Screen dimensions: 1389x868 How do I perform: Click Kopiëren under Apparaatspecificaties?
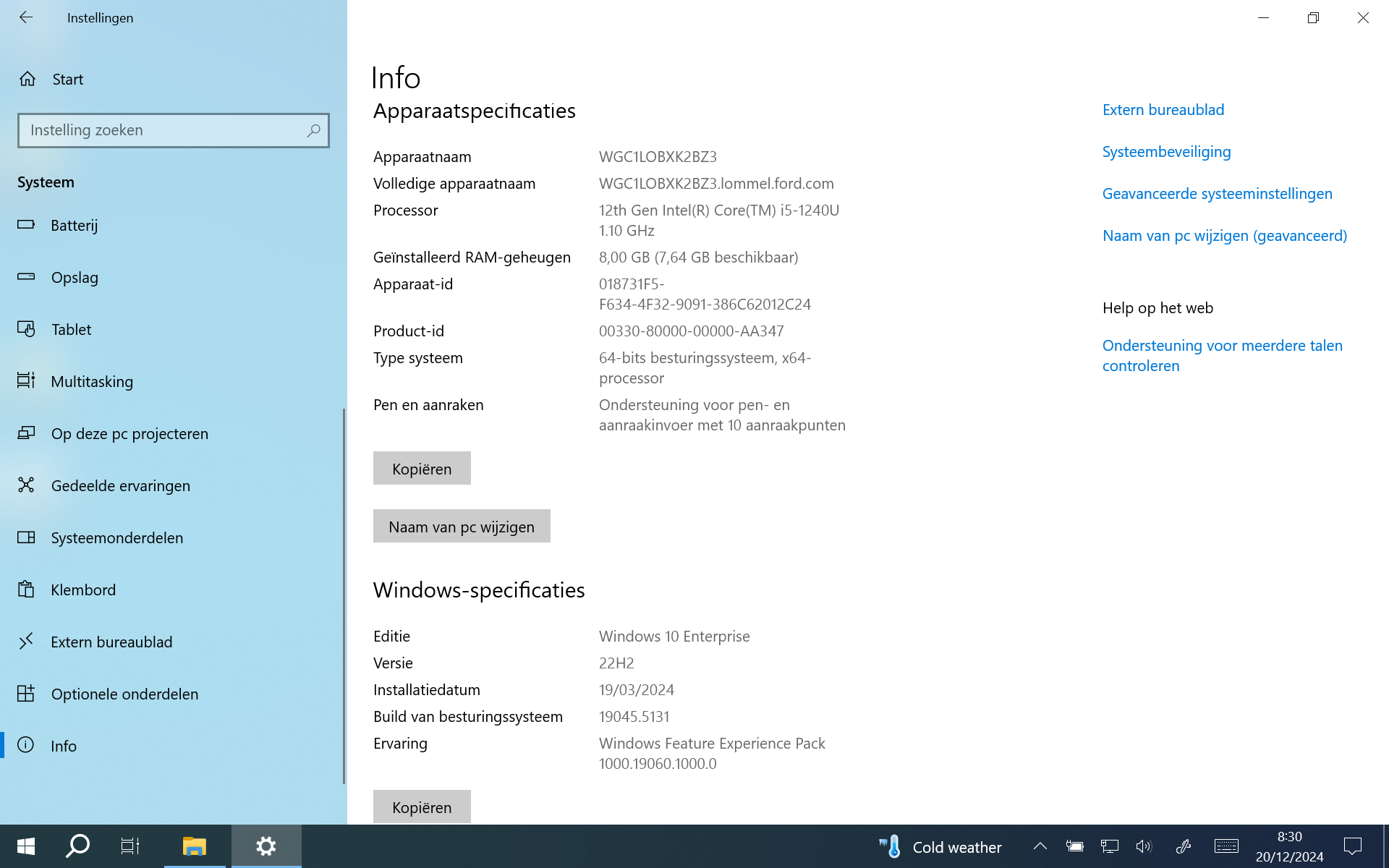[422, 468]
